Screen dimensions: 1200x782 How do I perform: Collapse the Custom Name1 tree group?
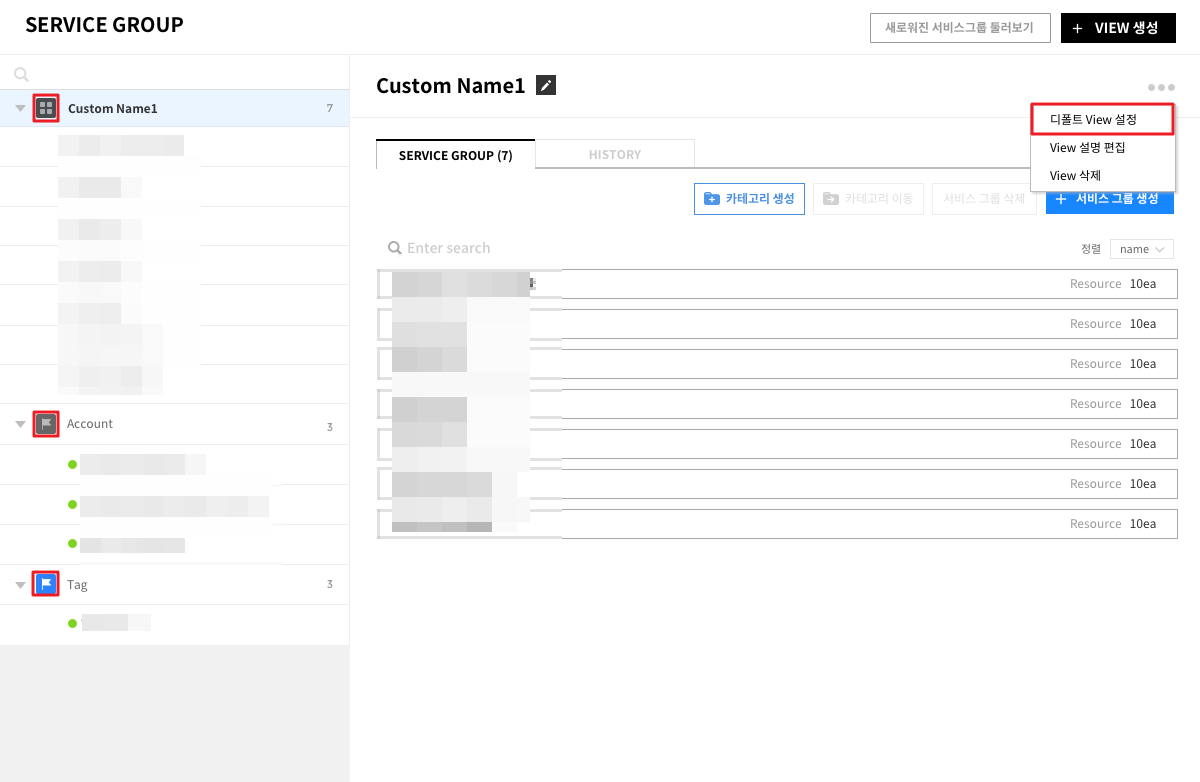[x=20, y=108]
